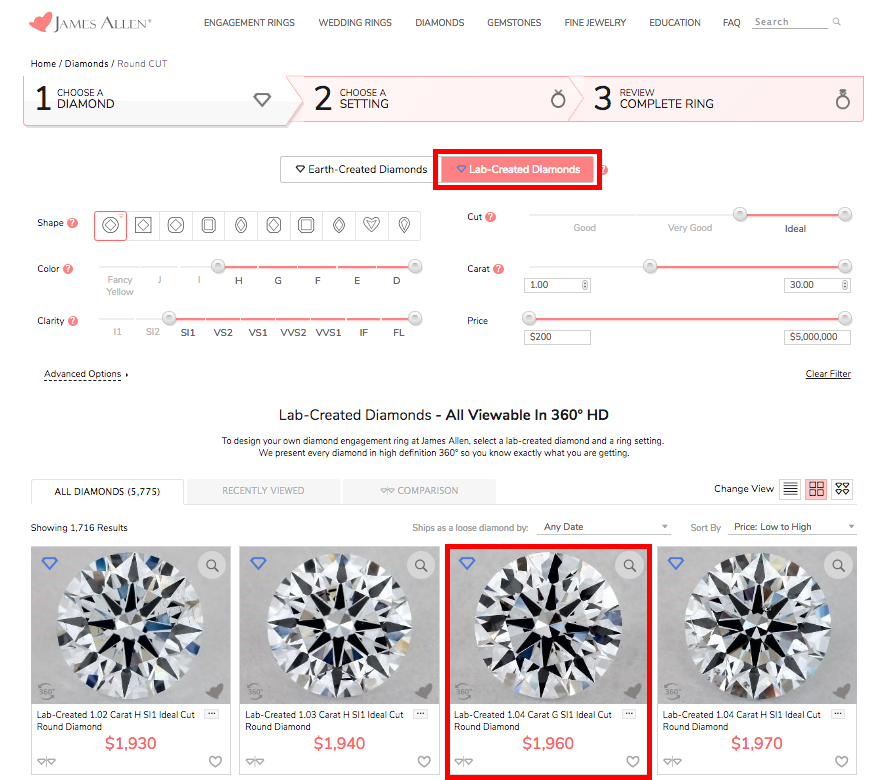Open more options on 1.04 Carat H card
The image size is (887, 780).
click(838, 714)
